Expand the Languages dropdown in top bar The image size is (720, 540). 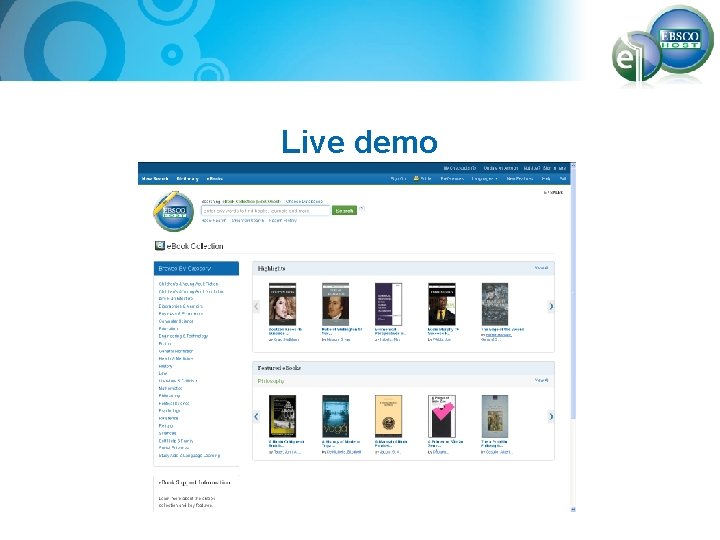[x=484, y=179]
